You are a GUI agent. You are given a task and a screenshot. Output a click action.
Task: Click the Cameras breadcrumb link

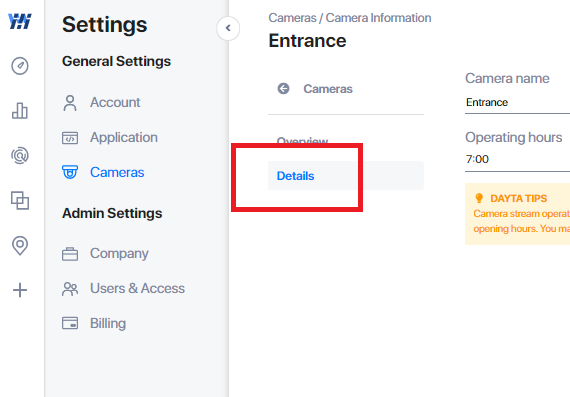pyautogui.click(x=292, y=18)
